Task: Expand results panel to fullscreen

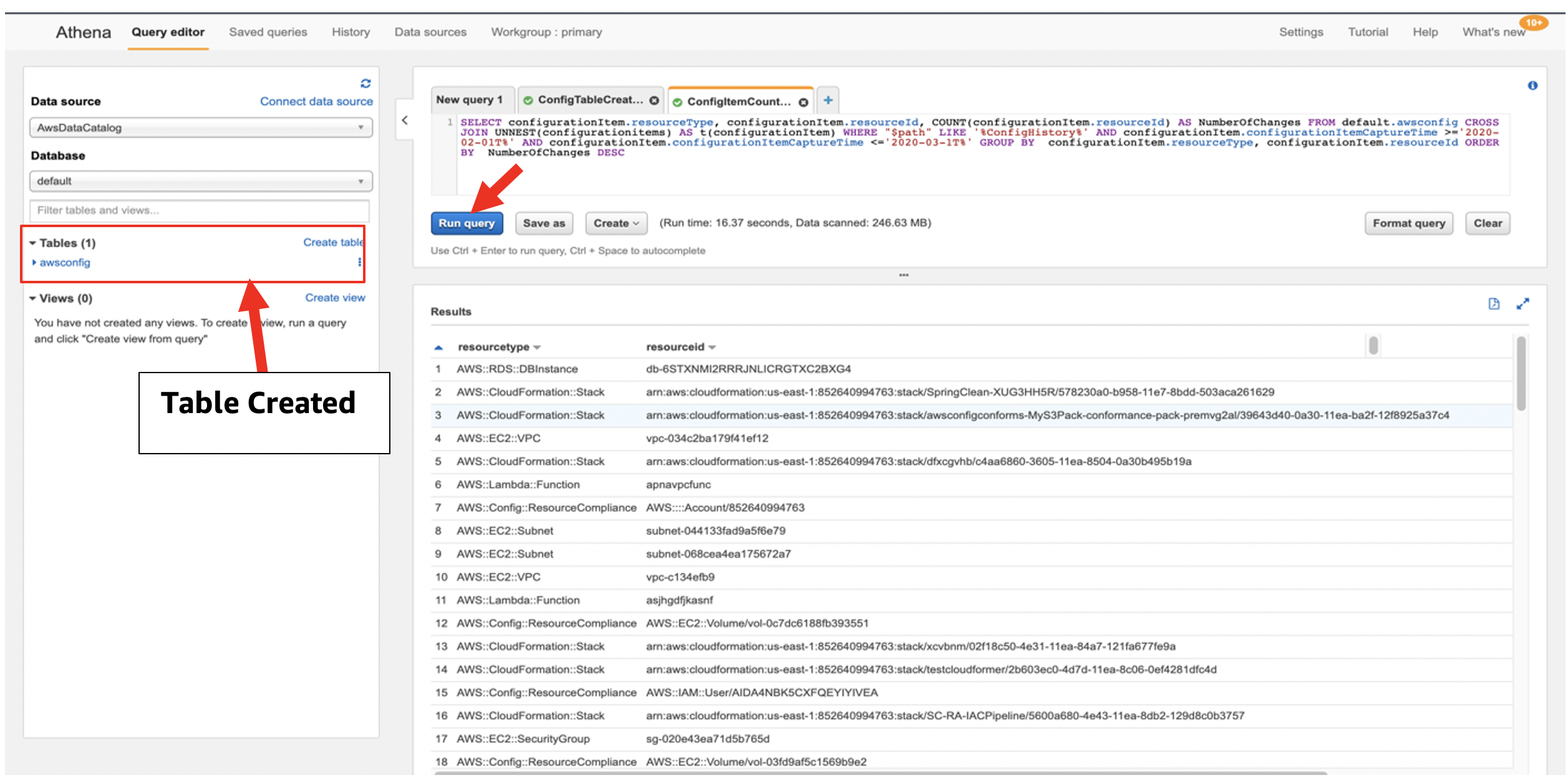Action: click(x=1522, y=304)
